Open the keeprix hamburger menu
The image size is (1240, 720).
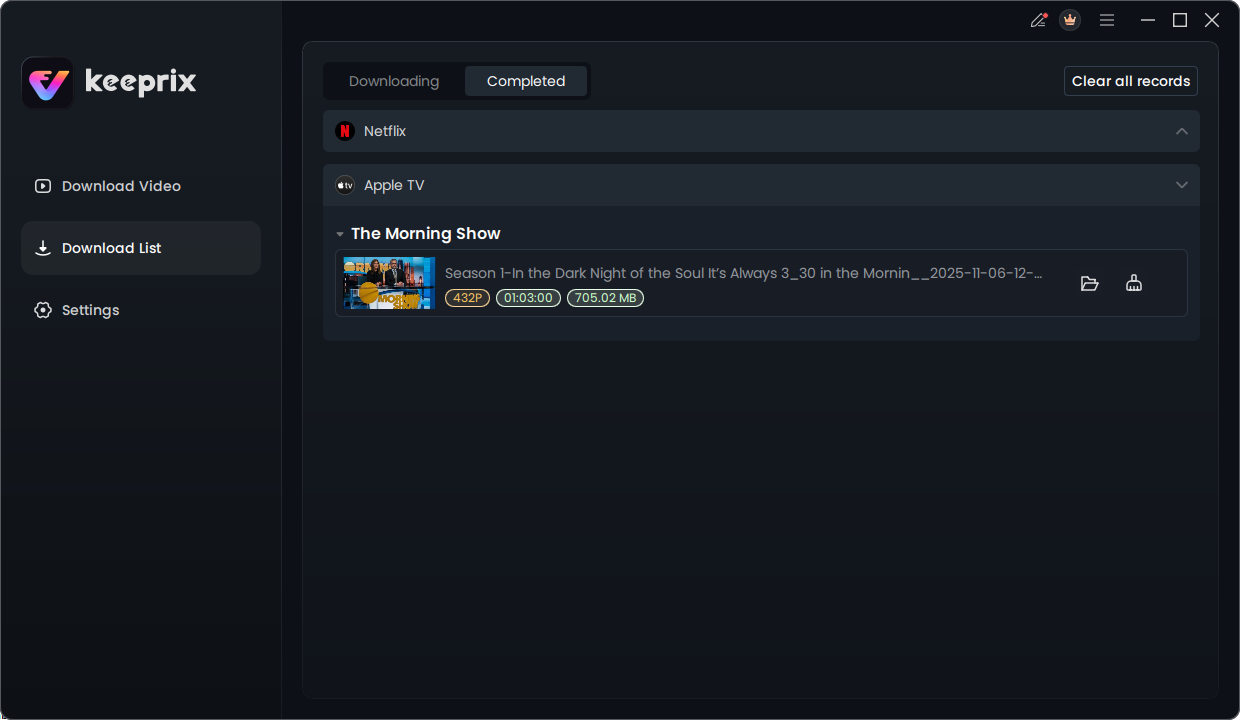pyautogui.click(x=1106, y=19)
